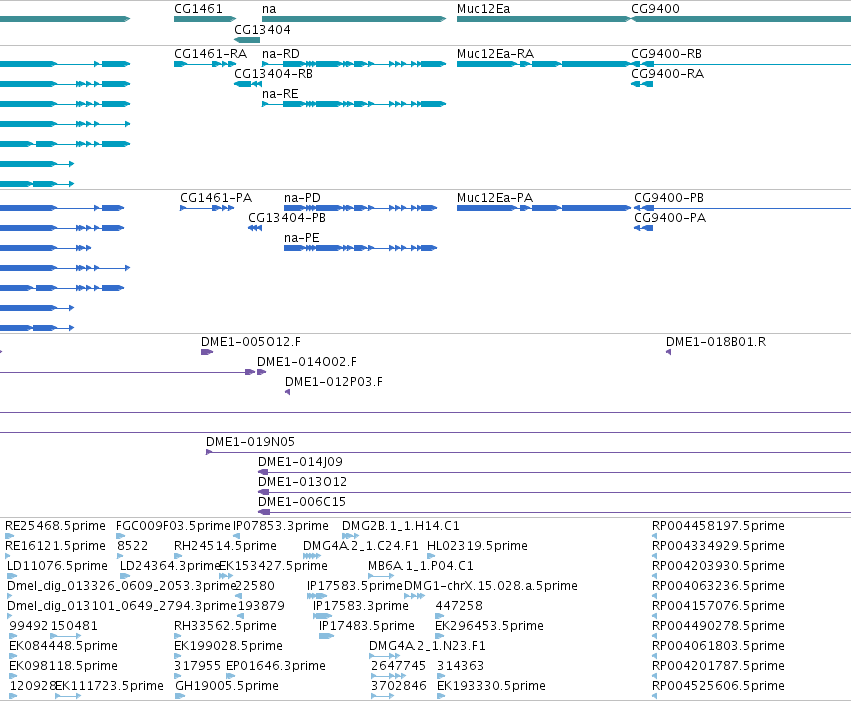Click the Muc12Ea gene bar
This screenshot has width=851, height=701.
coord(544,19)
